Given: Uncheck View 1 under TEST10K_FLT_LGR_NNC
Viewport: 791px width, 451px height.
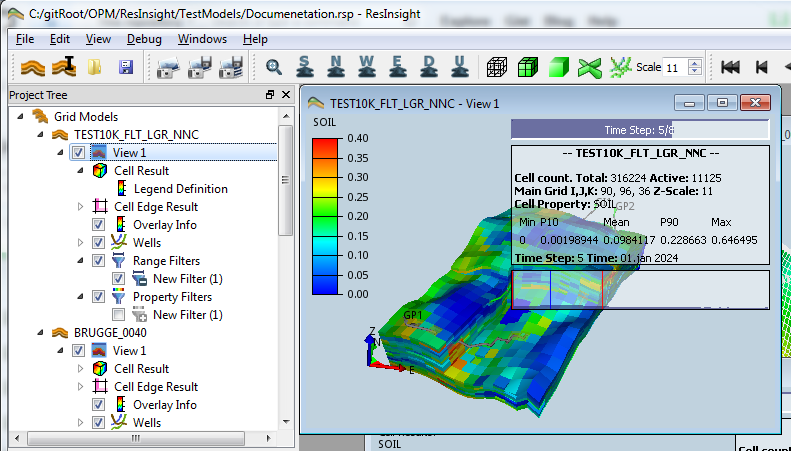Looking at the screenshot, I should pyautogui.click(x=79, y=153).
